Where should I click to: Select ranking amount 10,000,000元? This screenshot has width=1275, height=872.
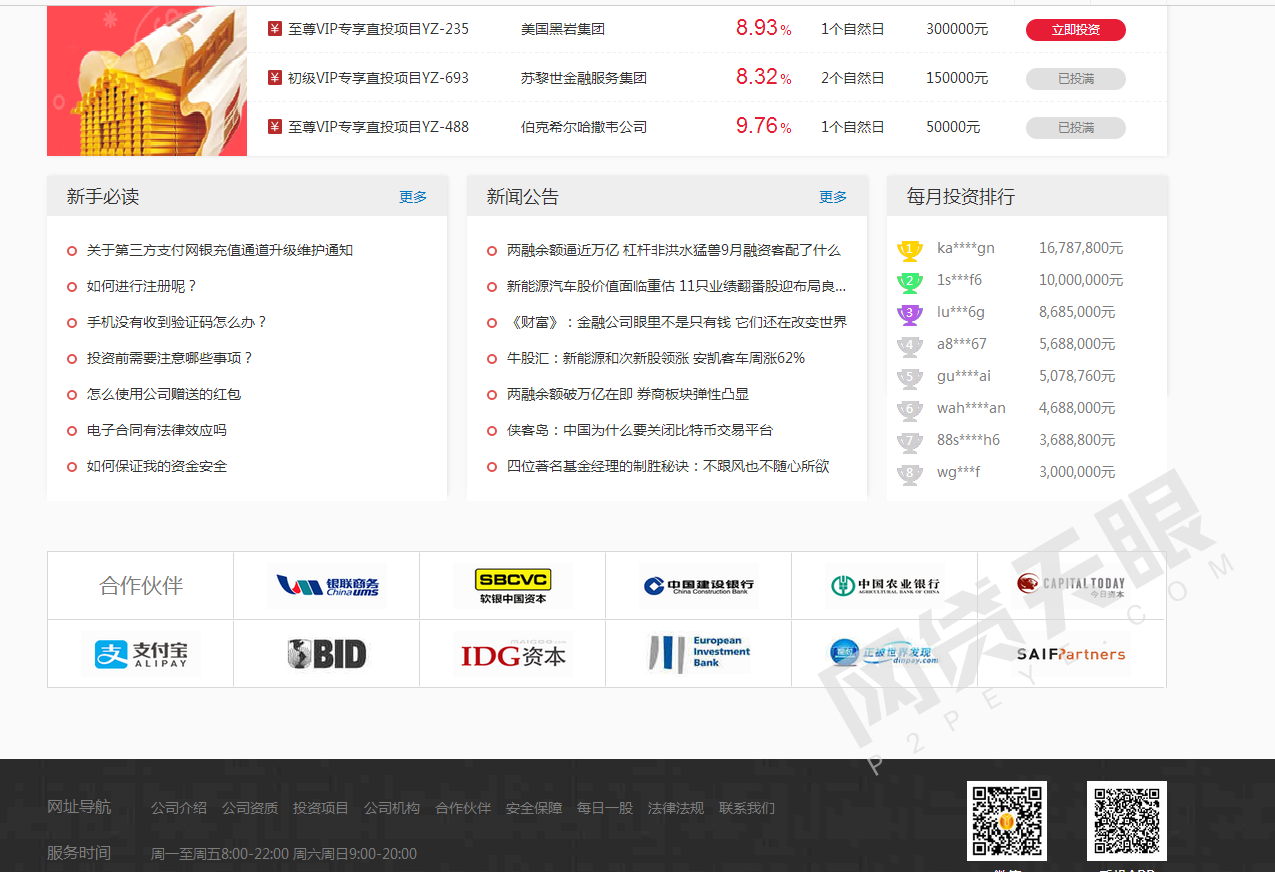click(1081, 280)
